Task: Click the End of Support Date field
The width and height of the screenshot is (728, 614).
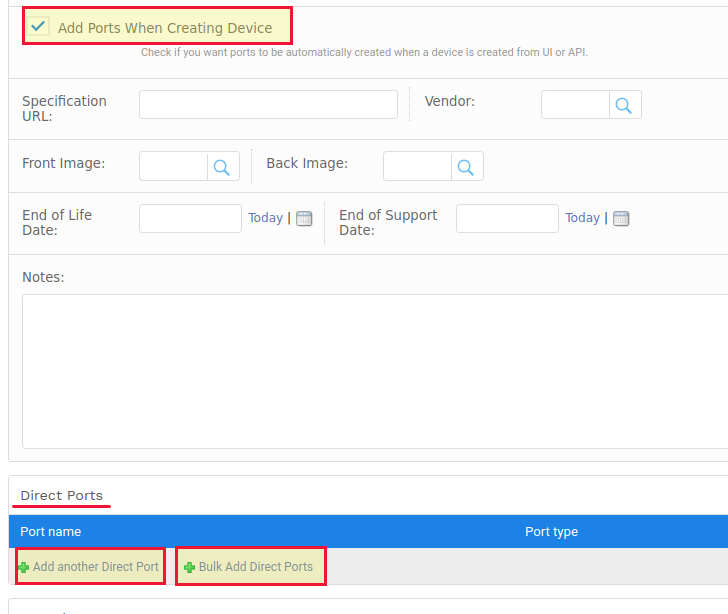Action: 507,218
